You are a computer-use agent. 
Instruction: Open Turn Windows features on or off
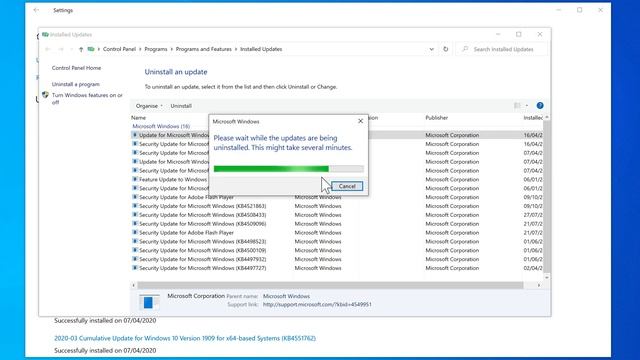pos(87,98)
